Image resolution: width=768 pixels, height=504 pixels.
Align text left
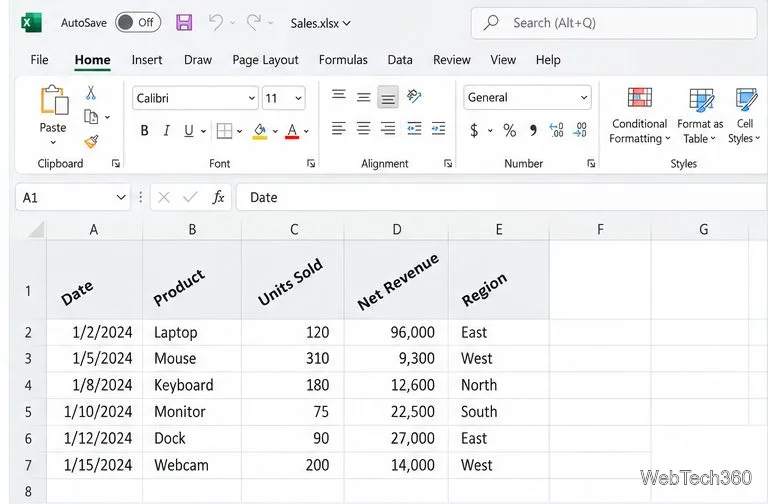pyautogui.click(x=338, y=129)
